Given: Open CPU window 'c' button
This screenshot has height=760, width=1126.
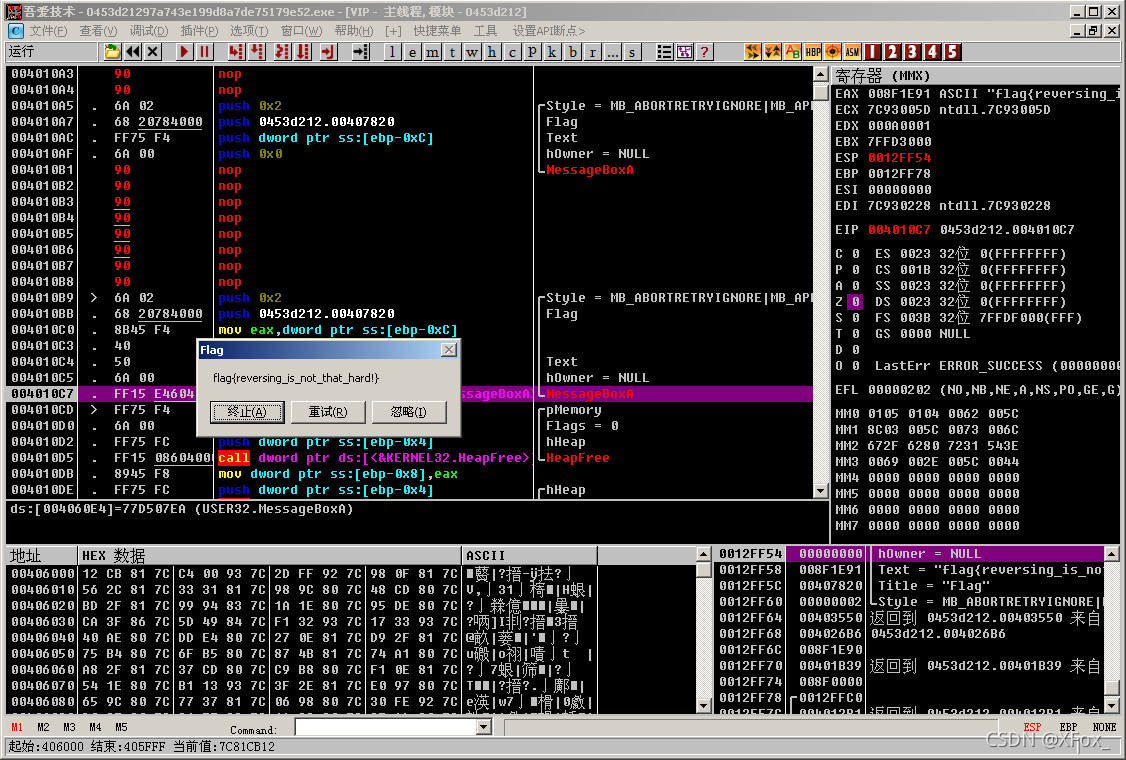Looking at the screenshot, I should coord(512,52).
